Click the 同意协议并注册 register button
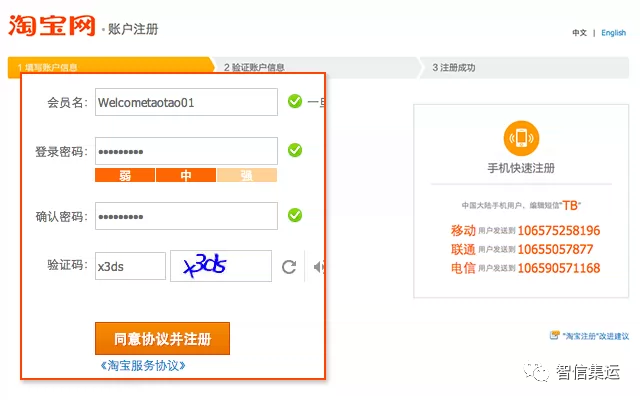640x400 pixels. click(x=162, y=338)
